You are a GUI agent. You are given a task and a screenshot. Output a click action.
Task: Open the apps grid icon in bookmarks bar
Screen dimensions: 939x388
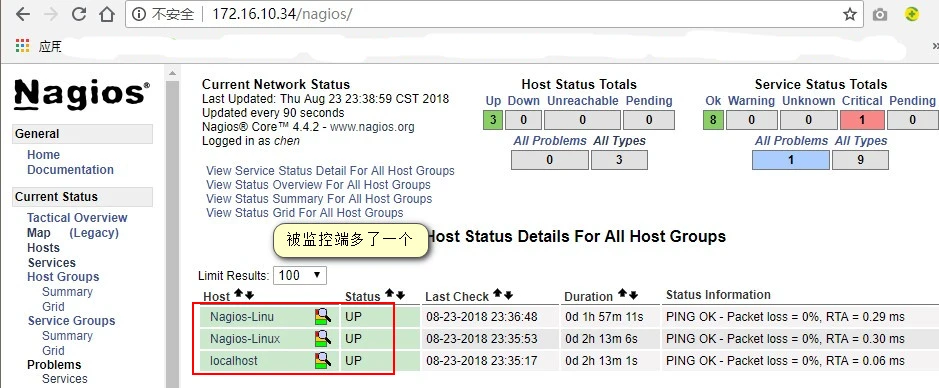pyautogui.click(x=23, y=45)
